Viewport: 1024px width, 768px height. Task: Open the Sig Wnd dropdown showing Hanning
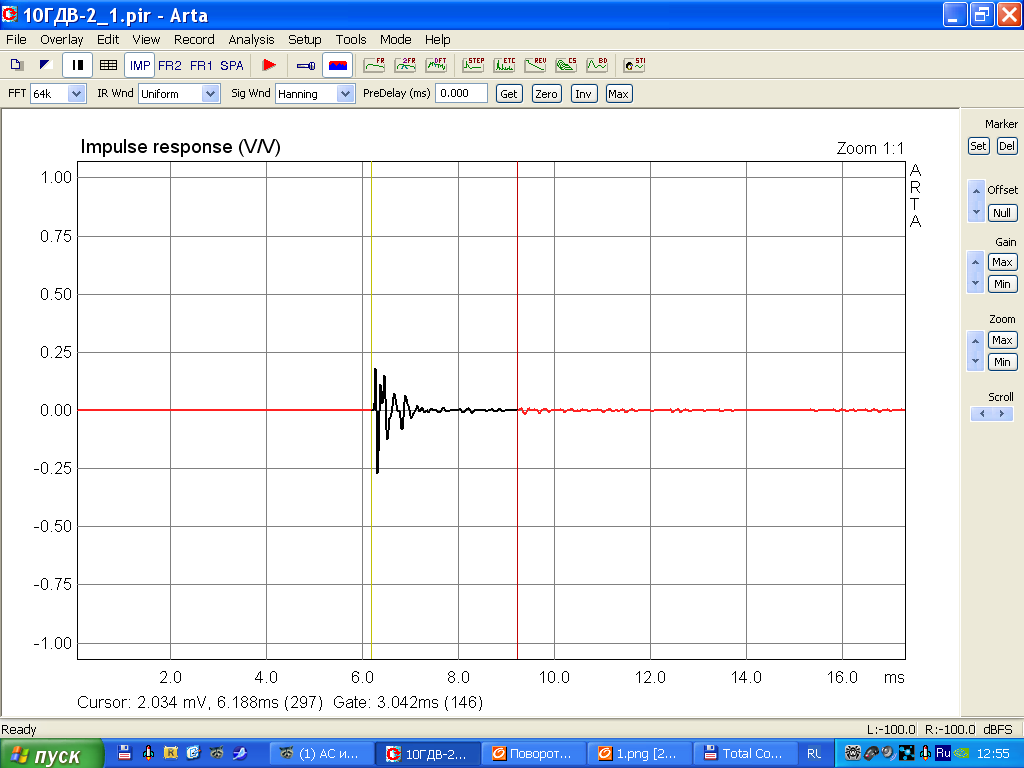[x=315, y=93]
